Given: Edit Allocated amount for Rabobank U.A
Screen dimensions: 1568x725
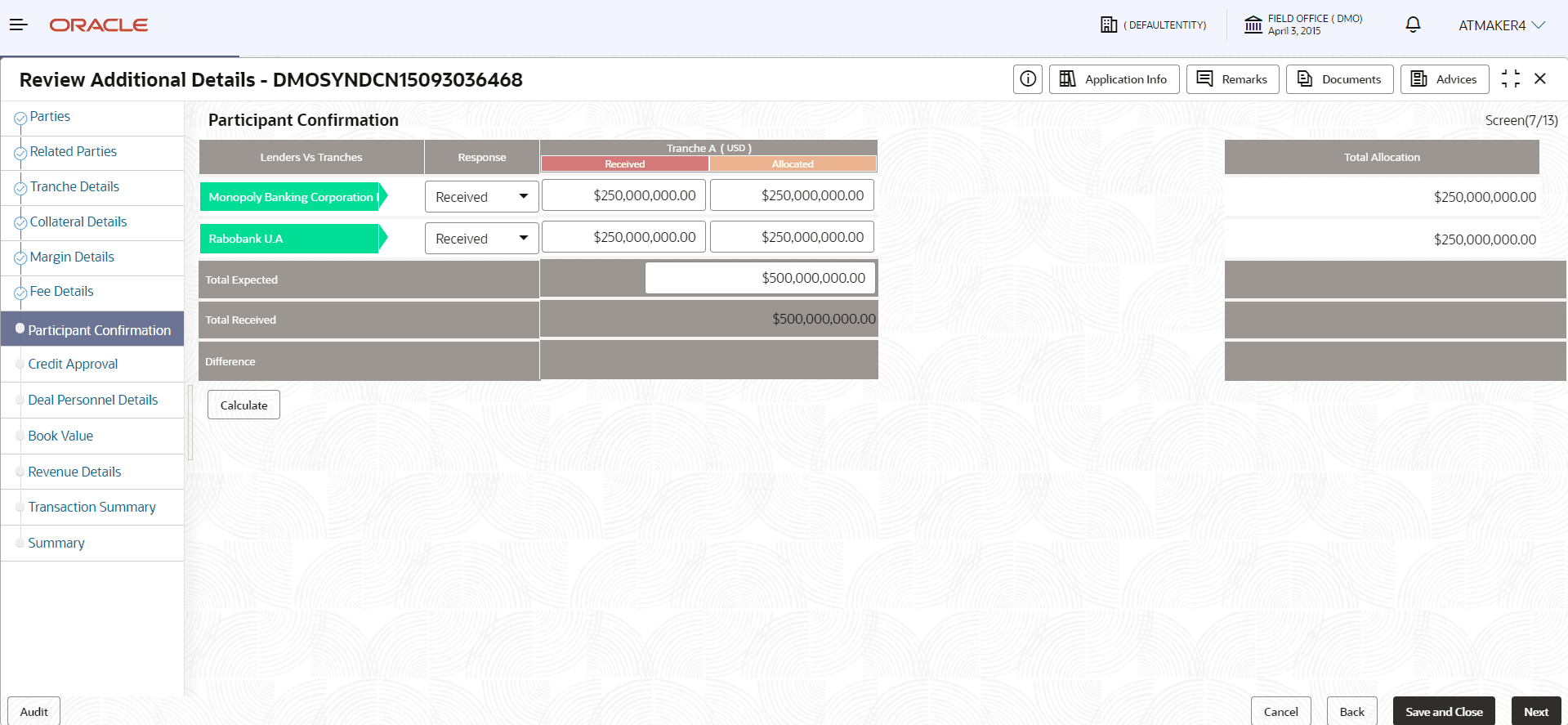Looking at the screenshot, I should point(793,237).
